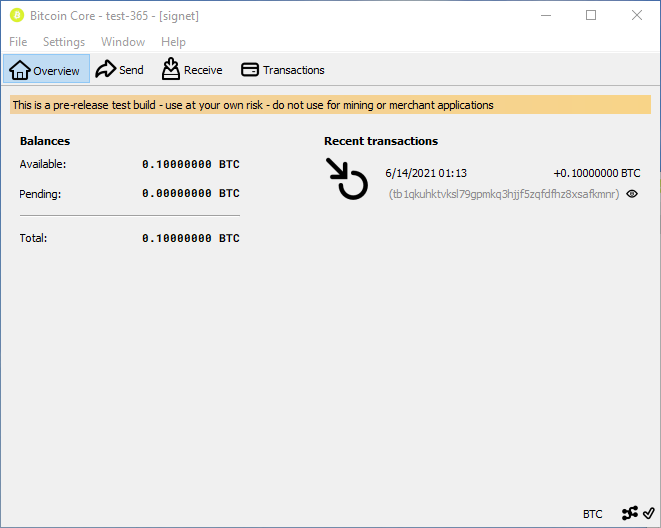Image resolution: width=661 pixels, height=528 pixels.
Task: Switch to the Receive tab
Action: click(192, 70)
